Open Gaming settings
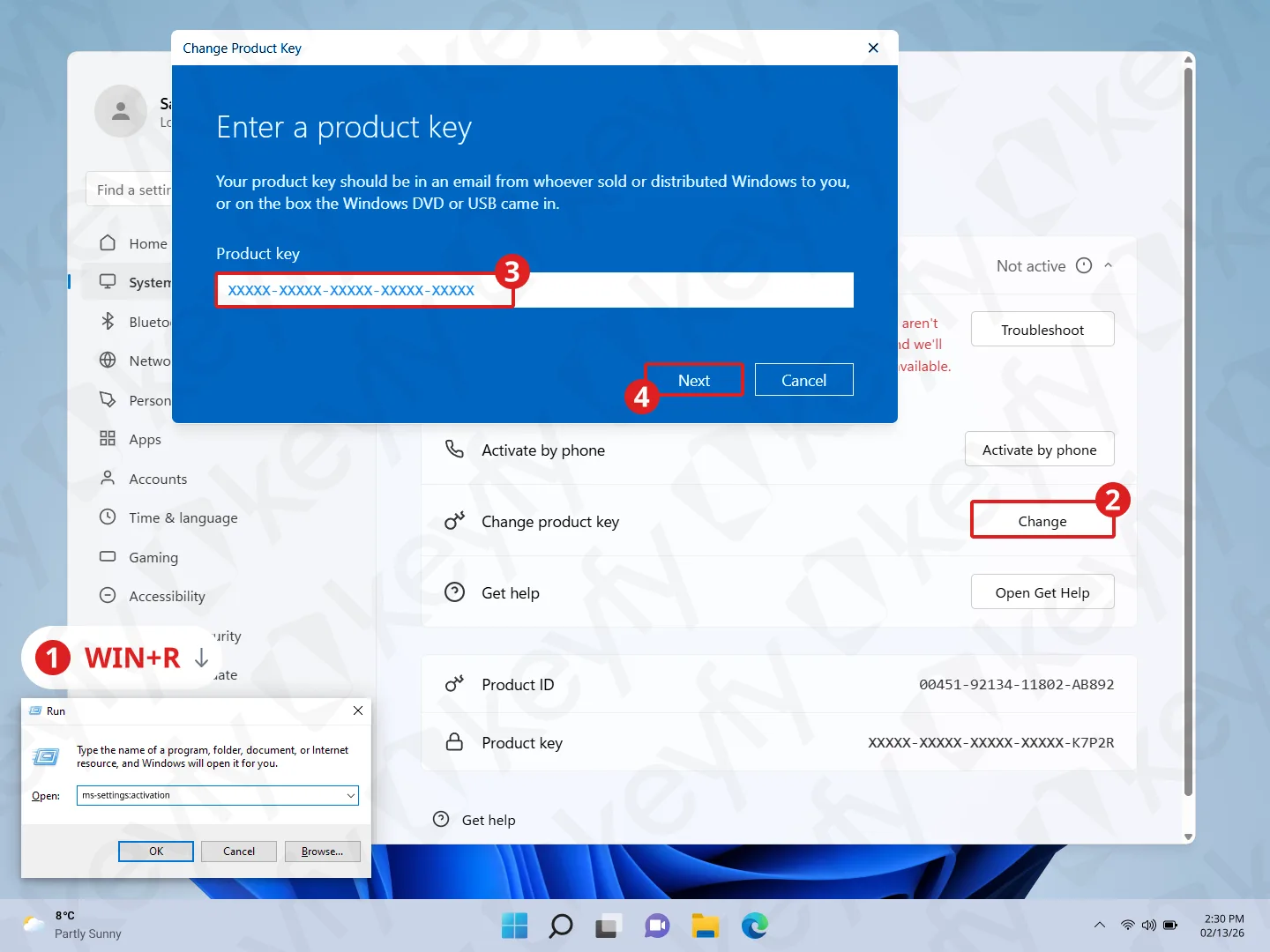The height and width of the screenshot is (952, 1270). coord(138,557)
